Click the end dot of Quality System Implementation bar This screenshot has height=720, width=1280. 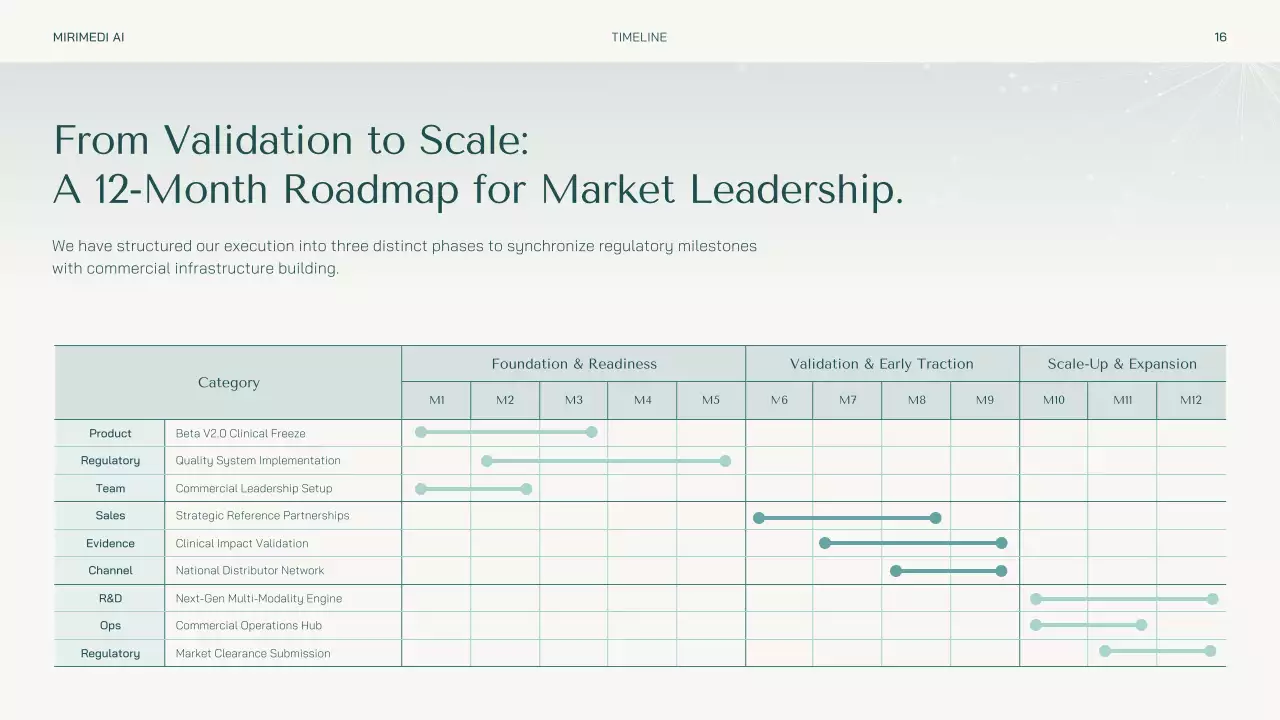pyautogui.click(x=725, y=461)
